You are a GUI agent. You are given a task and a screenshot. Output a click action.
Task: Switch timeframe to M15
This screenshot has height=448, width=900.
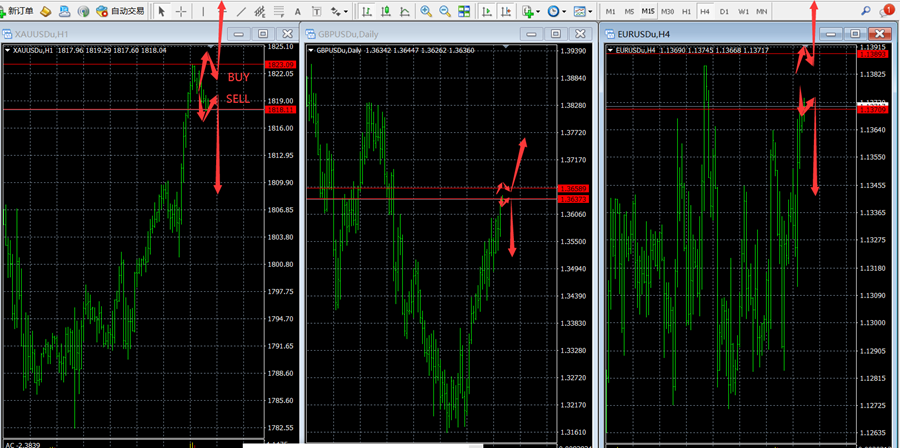point(649,11)
